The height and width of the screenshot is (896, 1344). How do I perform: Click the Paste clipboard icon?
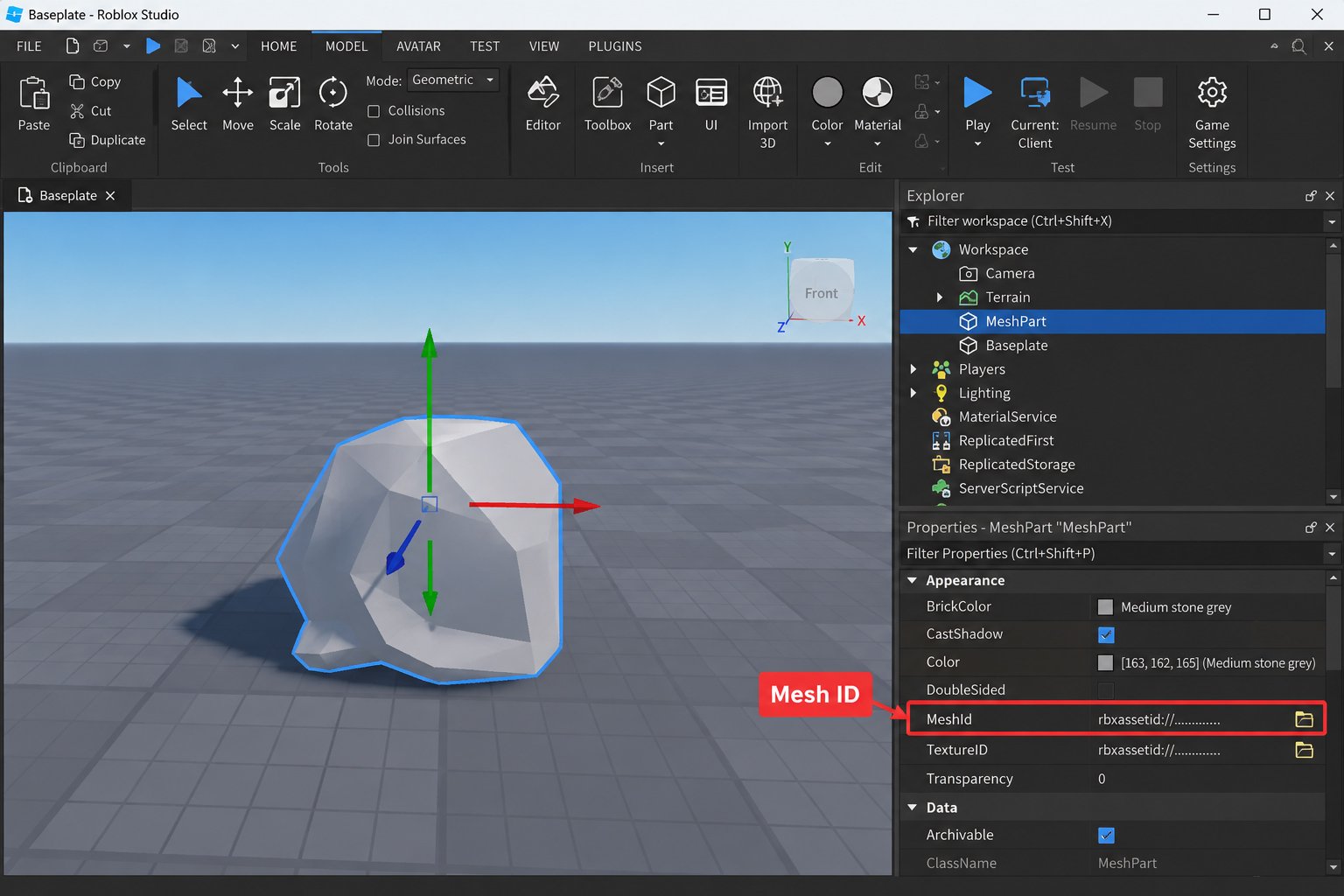point(33,93)
